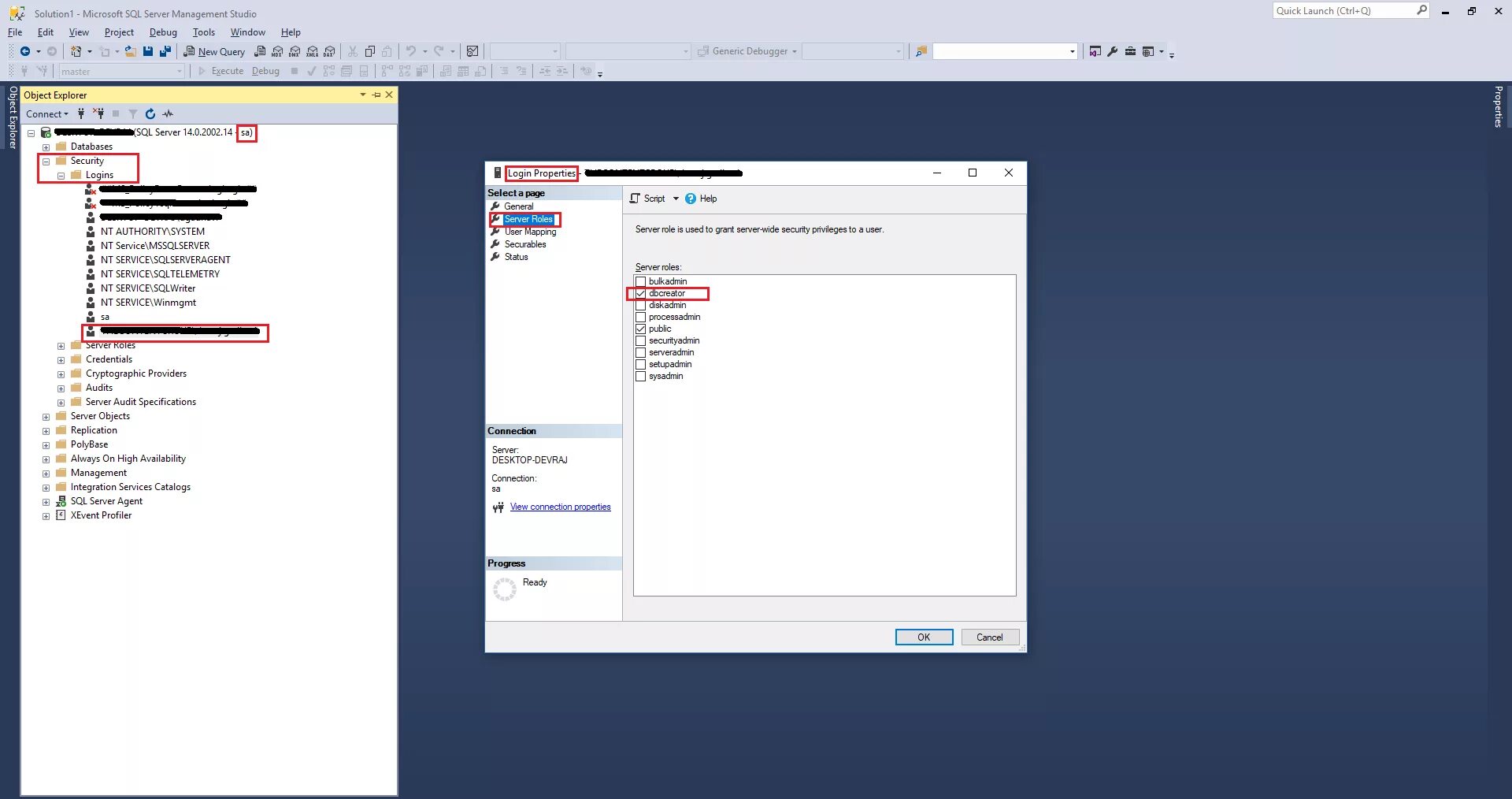
Task: Click the Disconnect icon in Object Explorer
Action: [98, 113]
